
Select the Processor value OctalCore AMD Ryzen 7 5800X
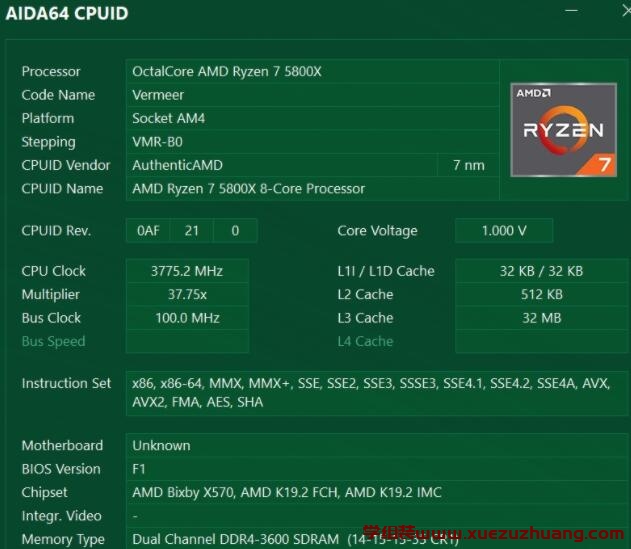click(x=312, y=72)
